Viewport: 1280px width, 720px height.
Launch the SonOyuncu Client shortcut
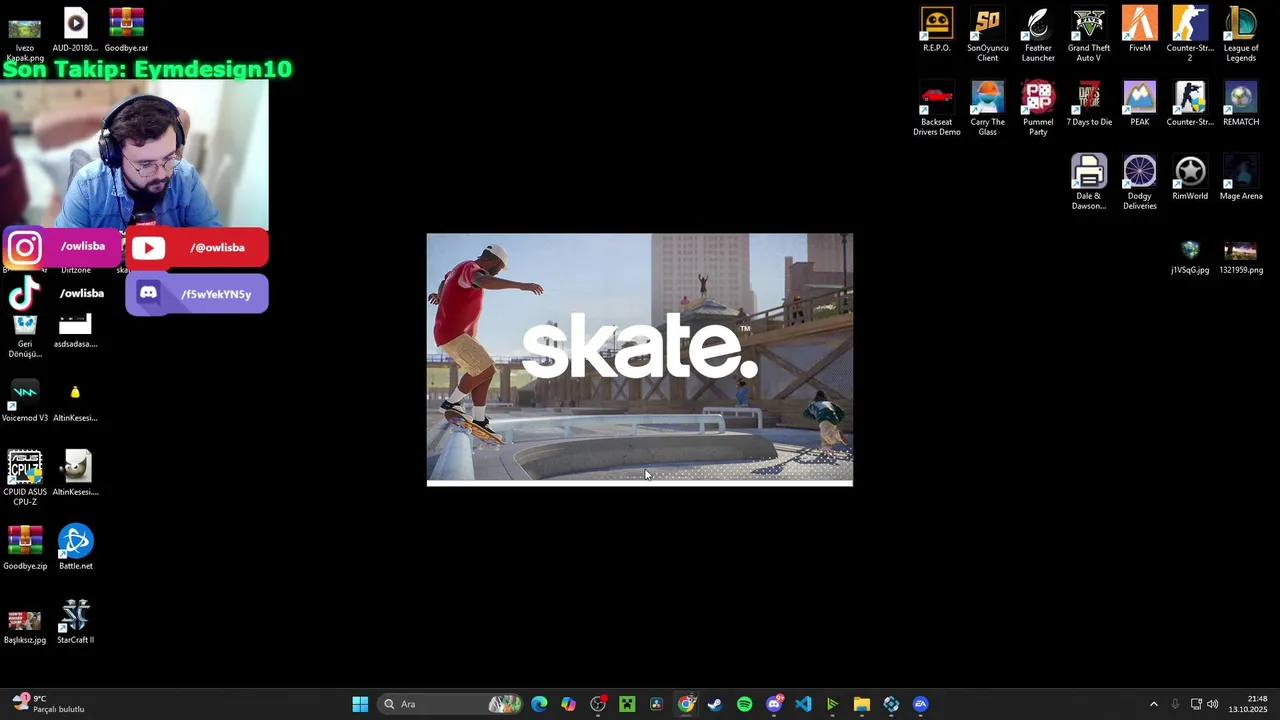987,35
